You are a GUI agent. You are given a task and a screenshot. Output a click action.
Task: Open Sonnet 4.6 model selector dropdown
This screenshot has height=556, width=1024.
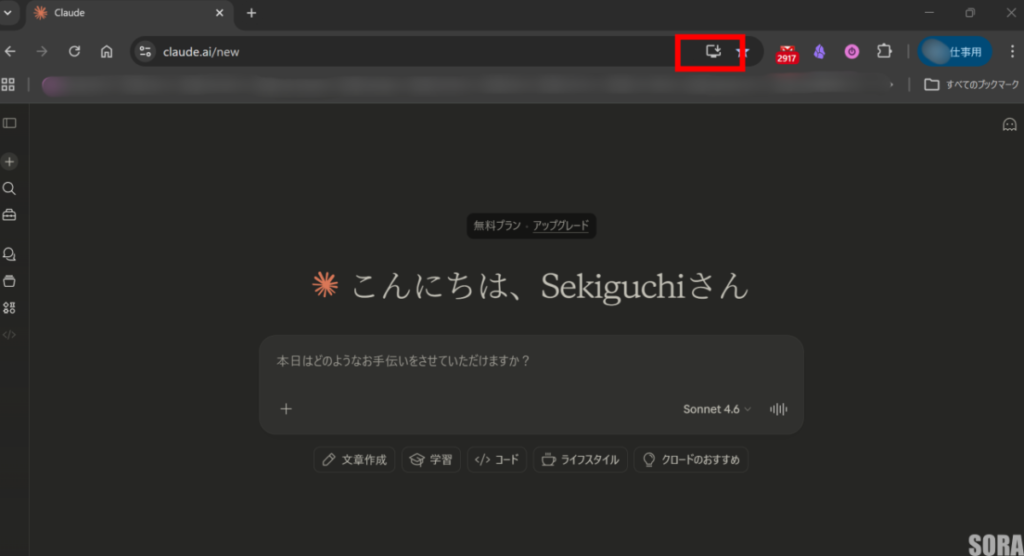point(716,409)
